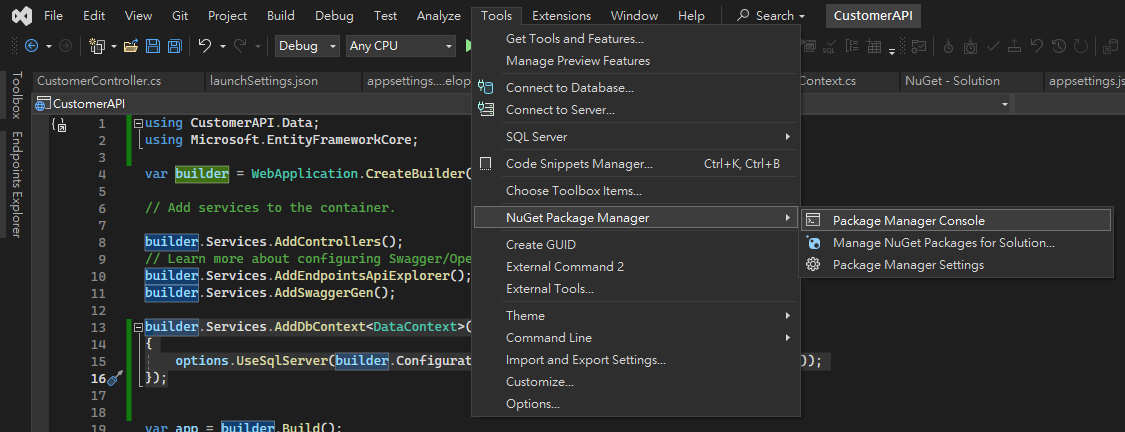Viewport: 1125px width, 432px height.
Task: Choose Manage NuGet Packages for Solution
Action: coord(943,243)
